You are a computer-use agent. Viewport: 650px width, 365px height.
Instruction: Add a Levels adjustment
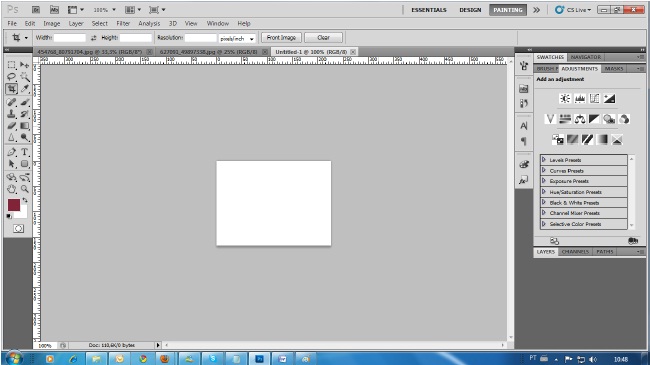tap(580, 99)
